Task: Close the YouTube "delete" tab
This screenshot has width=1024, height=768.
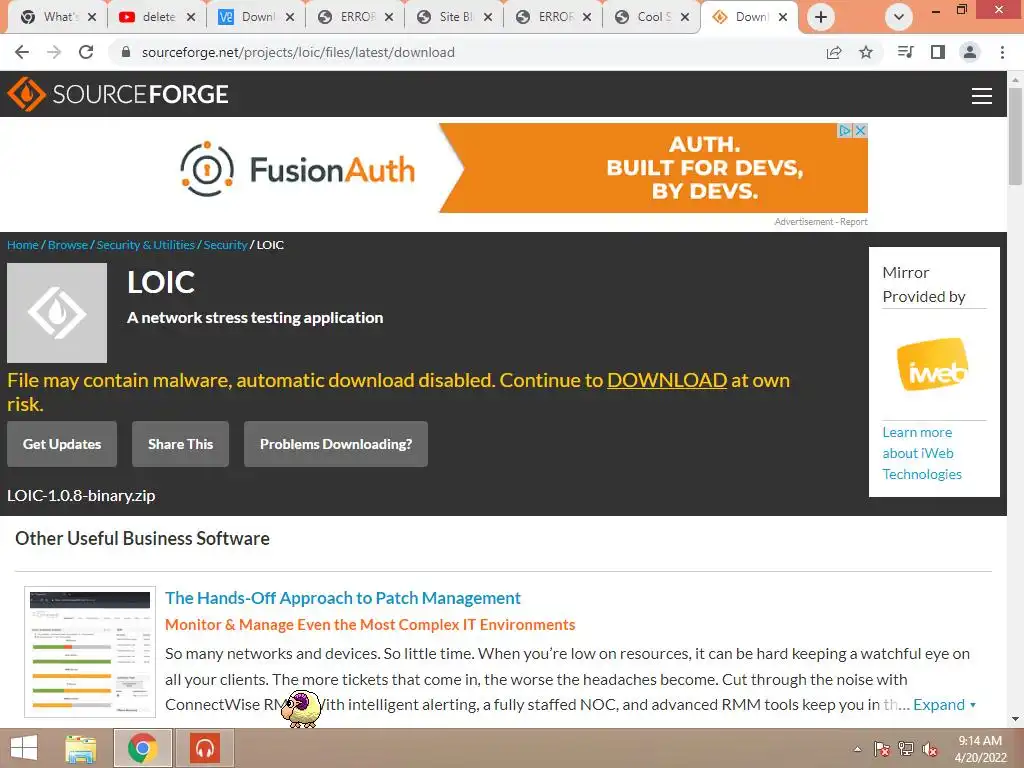Action: tap(191, 17)
